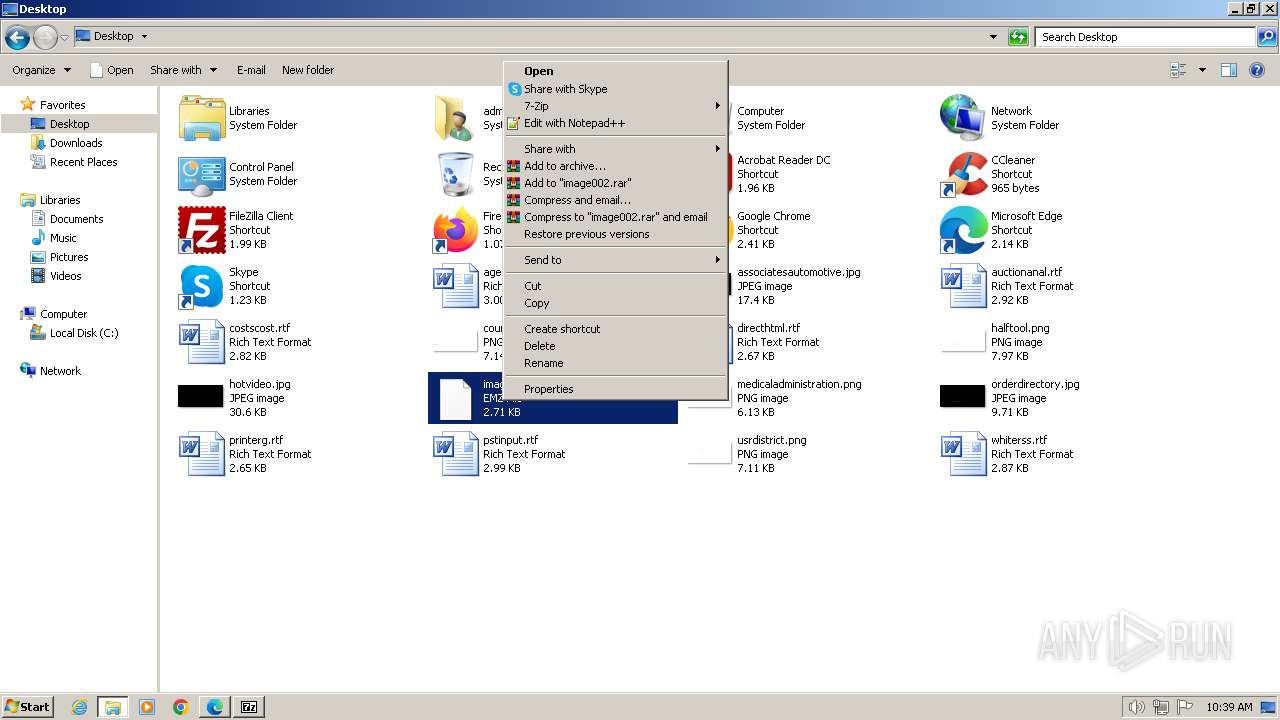
Task: Click the E-mail toolbar button
Action: click(x=251, y=70)
